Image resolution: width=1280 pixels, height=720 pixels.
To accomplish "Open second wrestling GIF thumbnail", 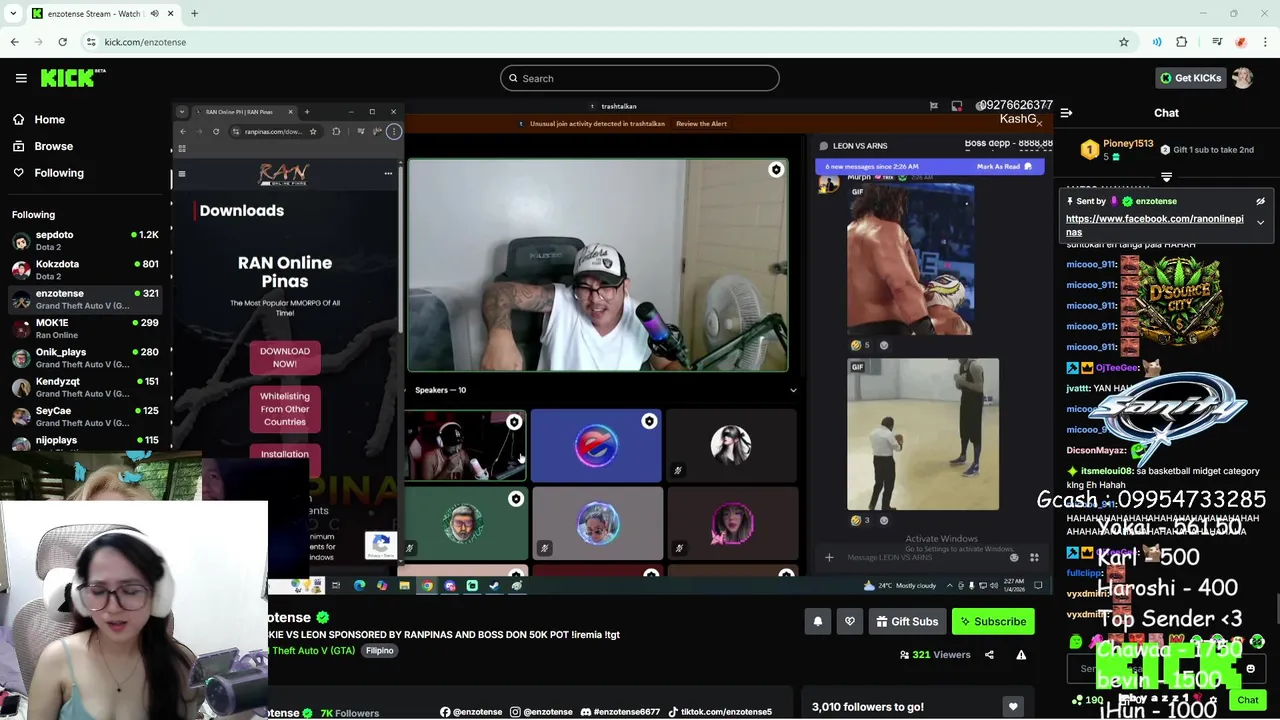I will coord(923,434).
